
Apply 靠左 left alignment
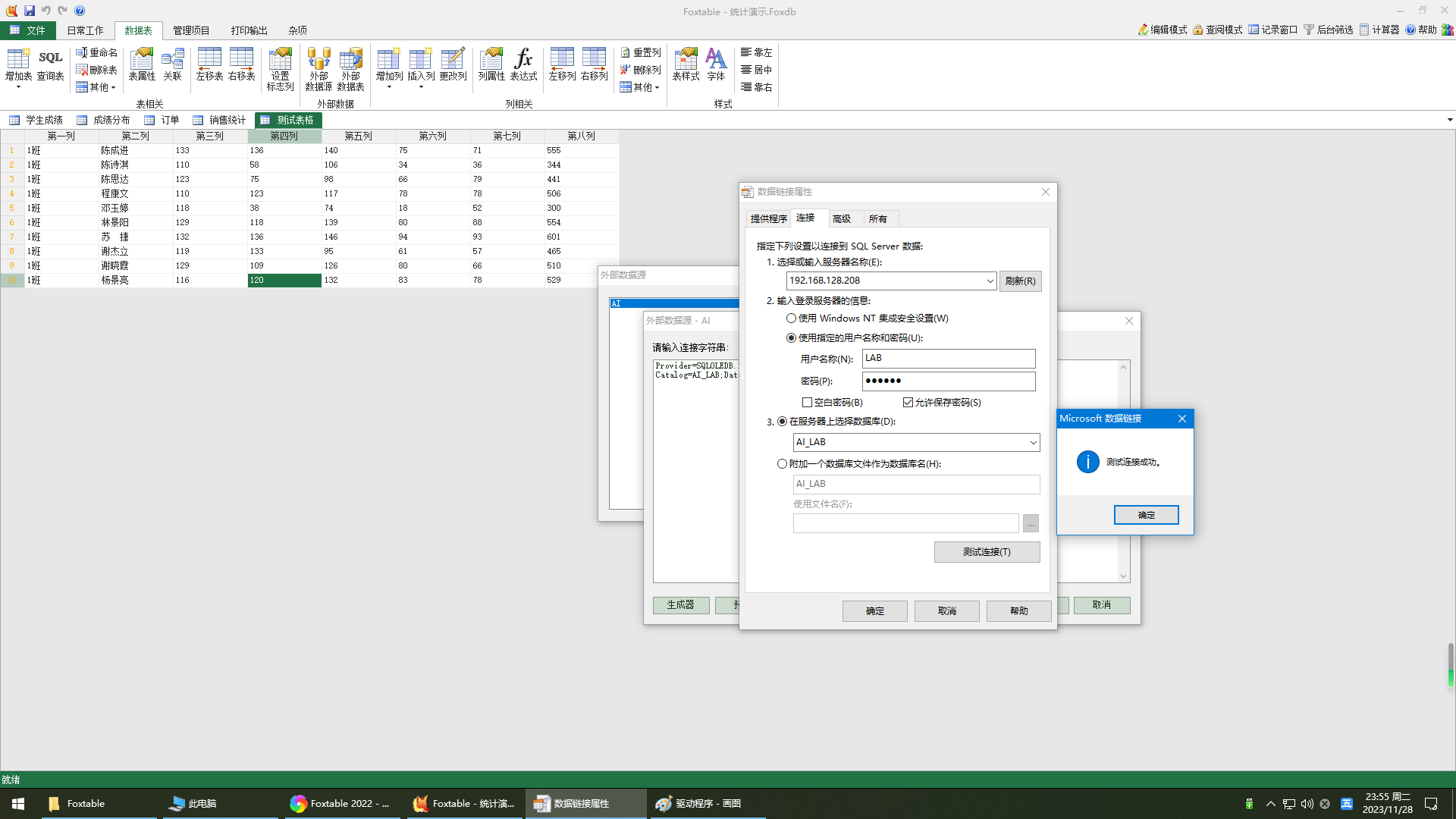[757, 52]
